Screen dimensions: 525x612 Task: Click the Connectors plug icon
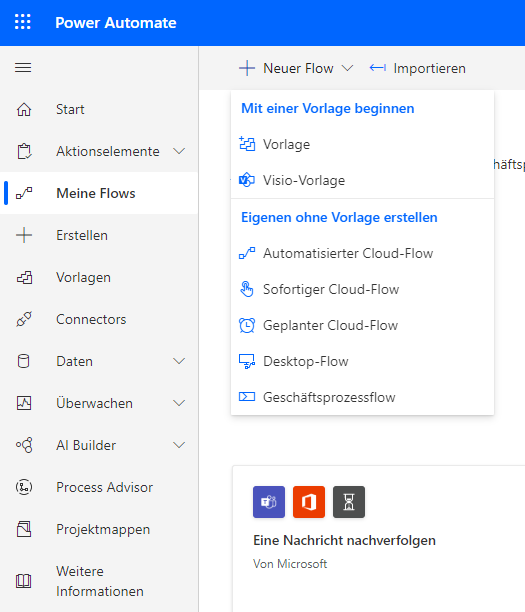click(x=24, y=319)
